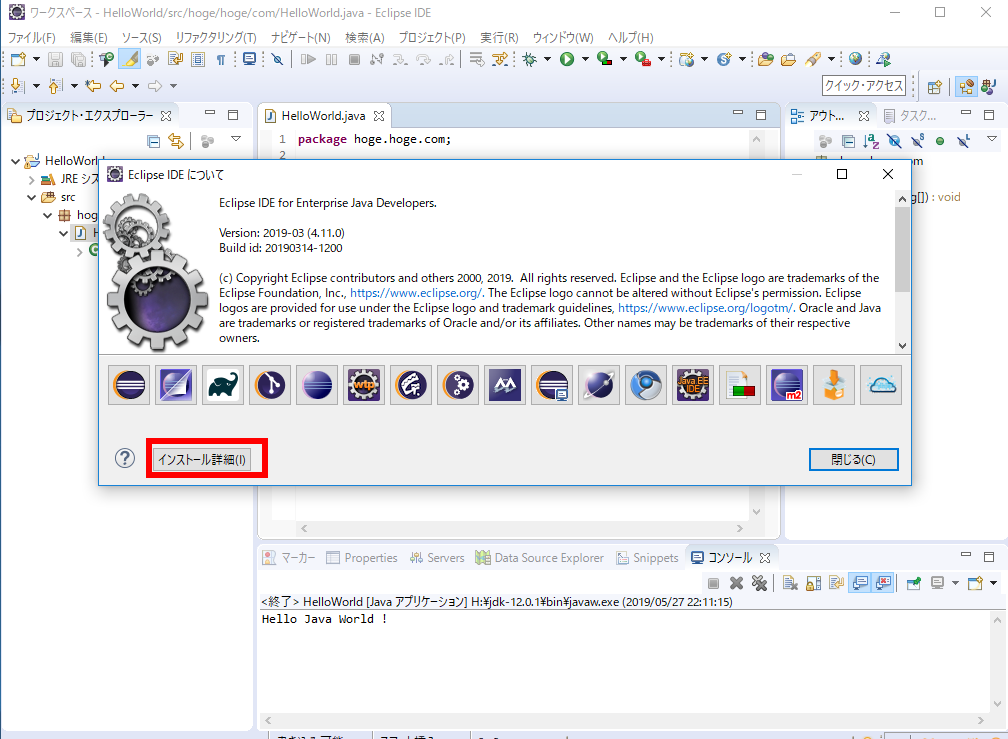Clear the console with the Clear Console icon
1008x739 pixels.
[x=790, y=583]
